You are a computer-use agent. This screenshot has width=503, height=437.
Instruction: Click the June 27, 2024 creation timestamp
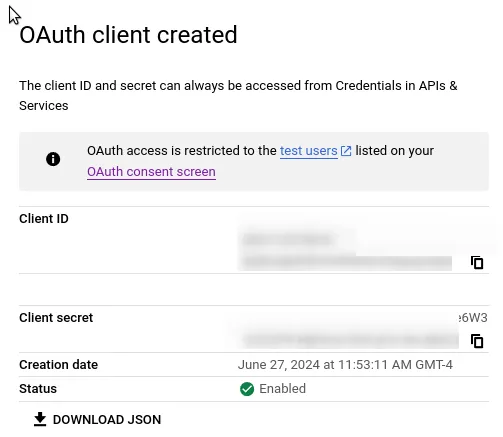click(x=345, y=365)
